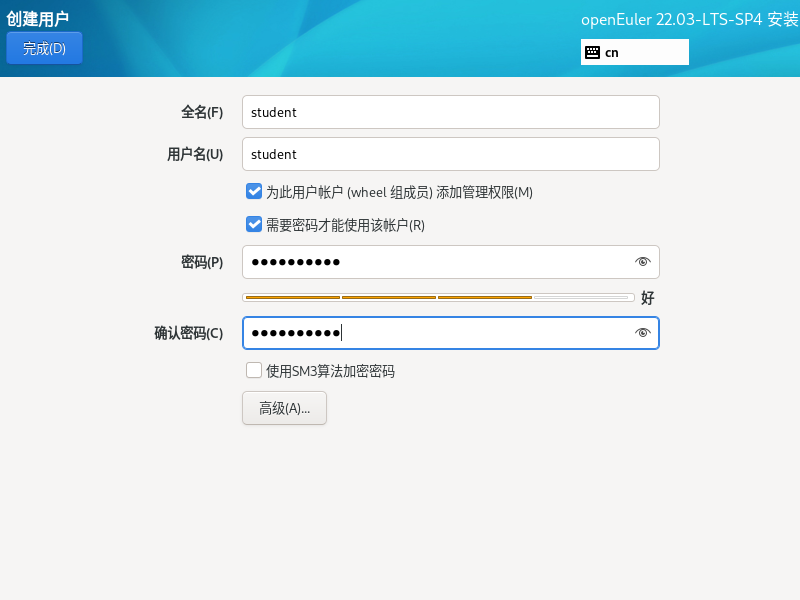This screenshot has height=600, width=800.
Task: Click the 创建用户 page title
Action: 37,19
